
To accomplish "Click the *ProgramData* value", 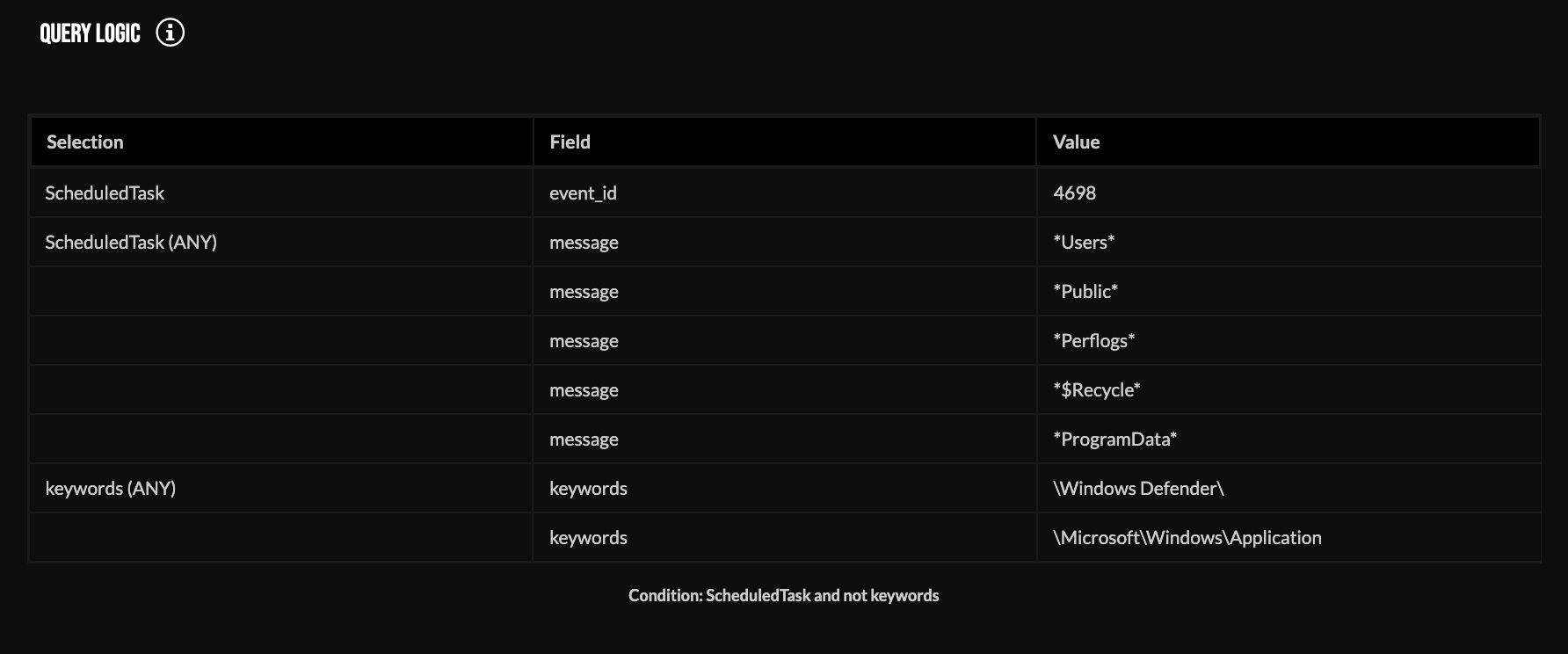I will click(x=1114, y=439).
